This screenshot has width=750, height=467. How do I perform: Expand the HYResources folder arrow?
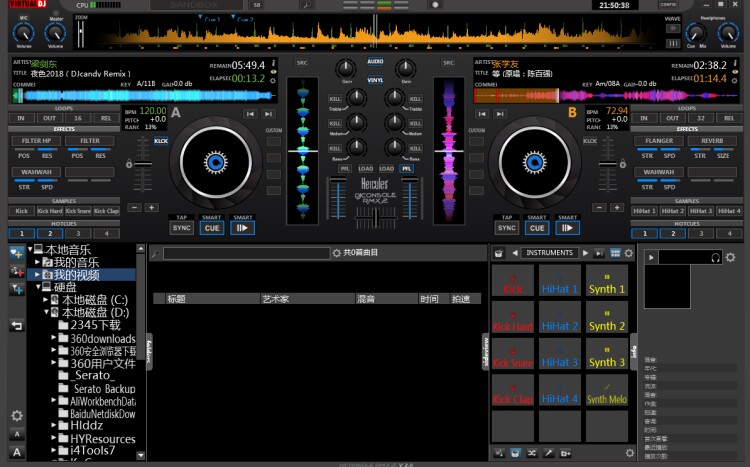pos(54,437)
